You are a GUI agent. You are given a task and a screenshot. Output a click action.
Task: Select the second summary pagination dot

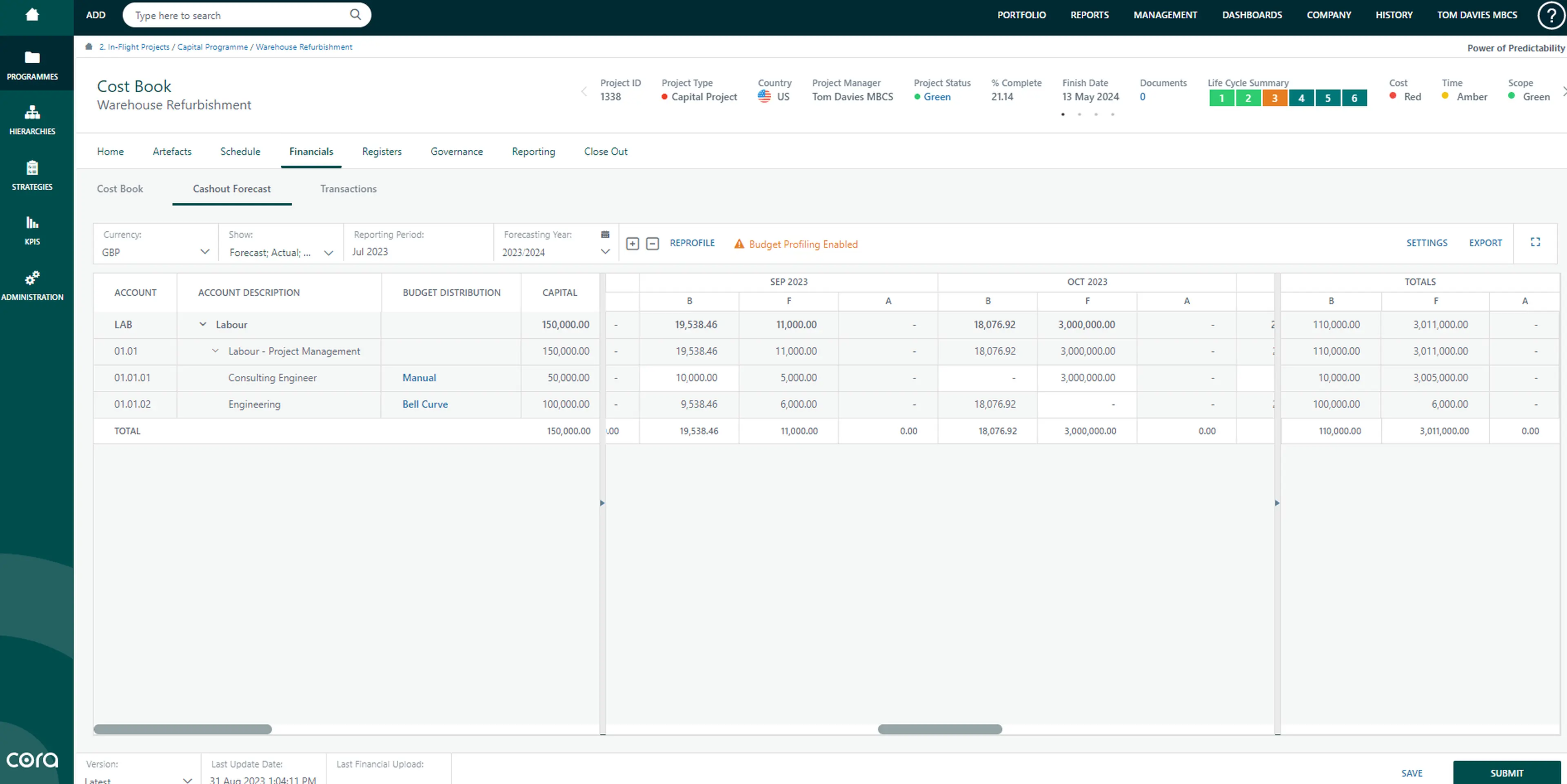pyautogui.click(x=1079, y=114)
